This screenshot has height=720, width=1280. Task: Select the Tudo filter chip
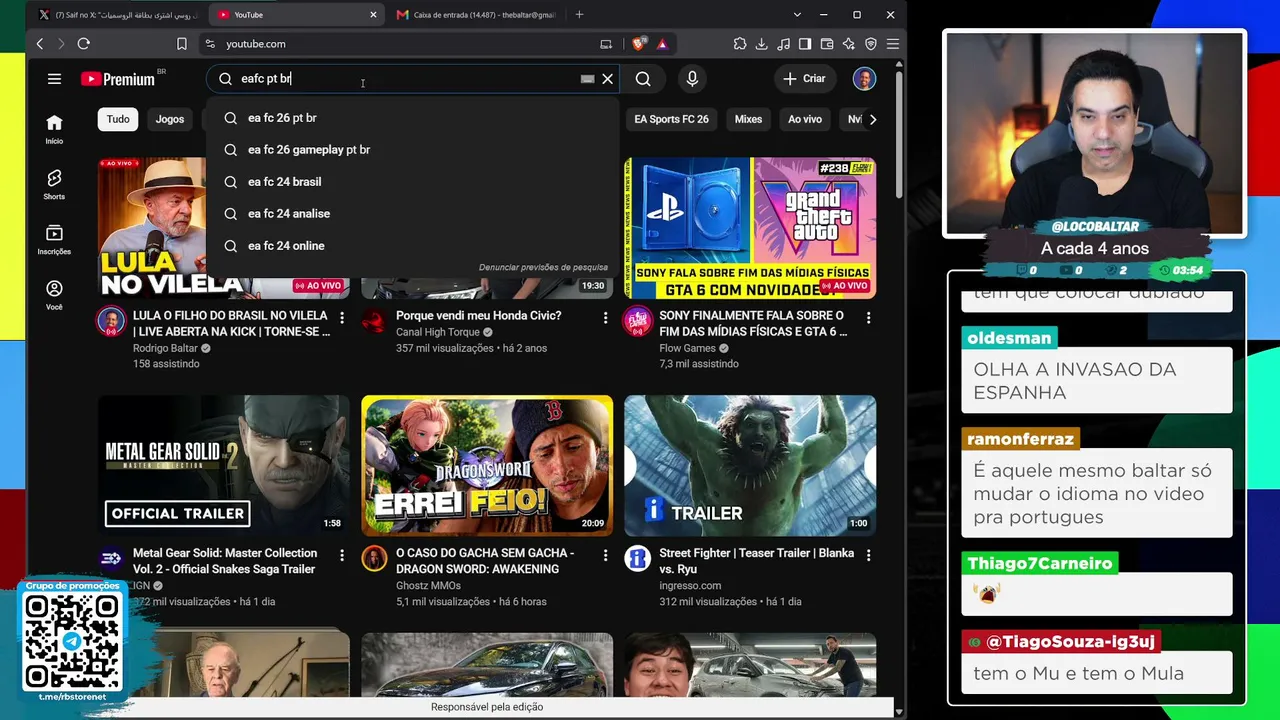[118, 119]
